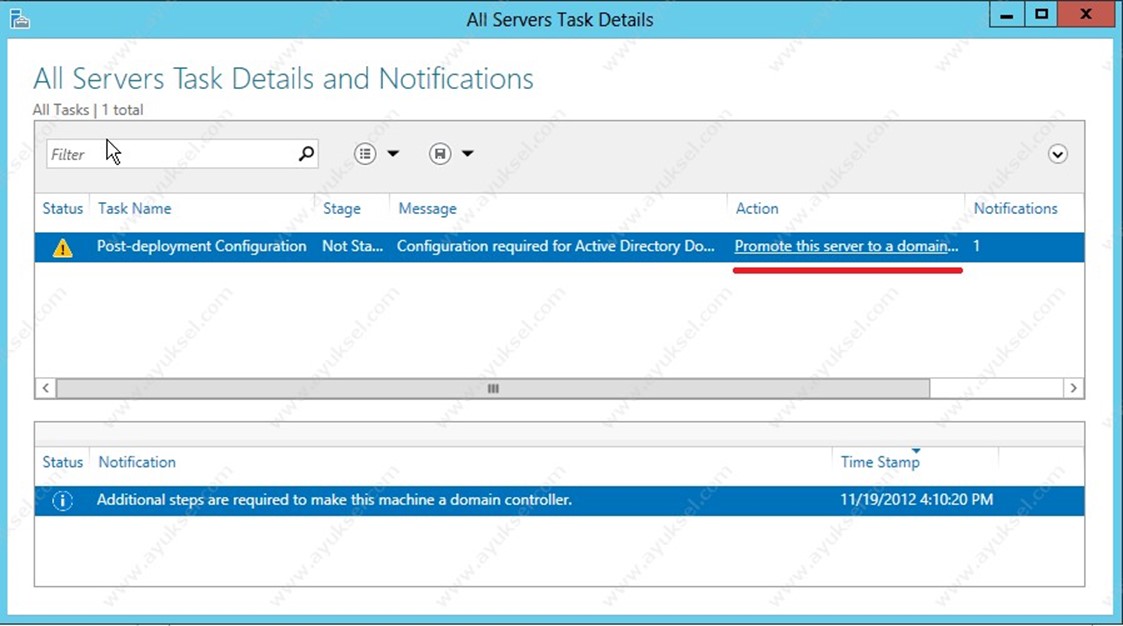Sort by Status column in tasks table

(x=62, y=208)
